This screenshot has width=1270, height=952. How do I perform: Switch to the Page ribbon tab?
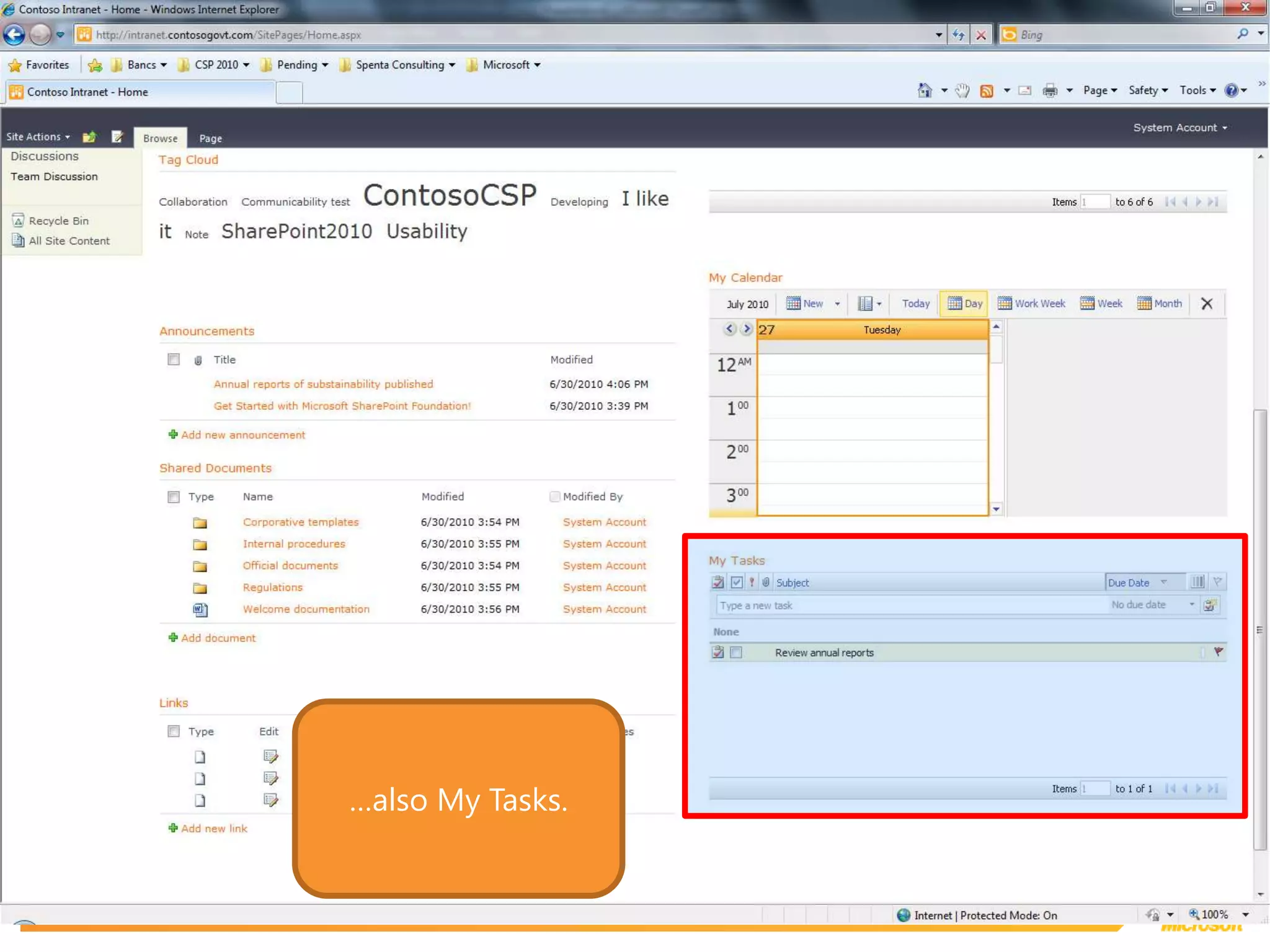210,138
